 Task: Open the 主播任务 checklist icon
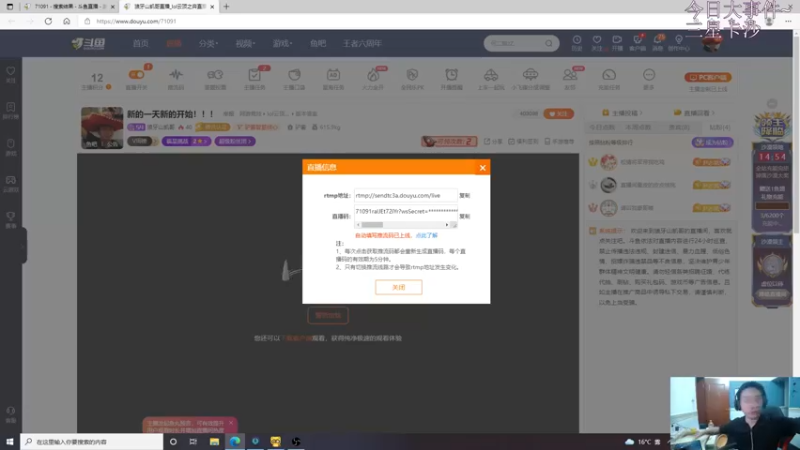pyautogui.click(x=254, y=75)
